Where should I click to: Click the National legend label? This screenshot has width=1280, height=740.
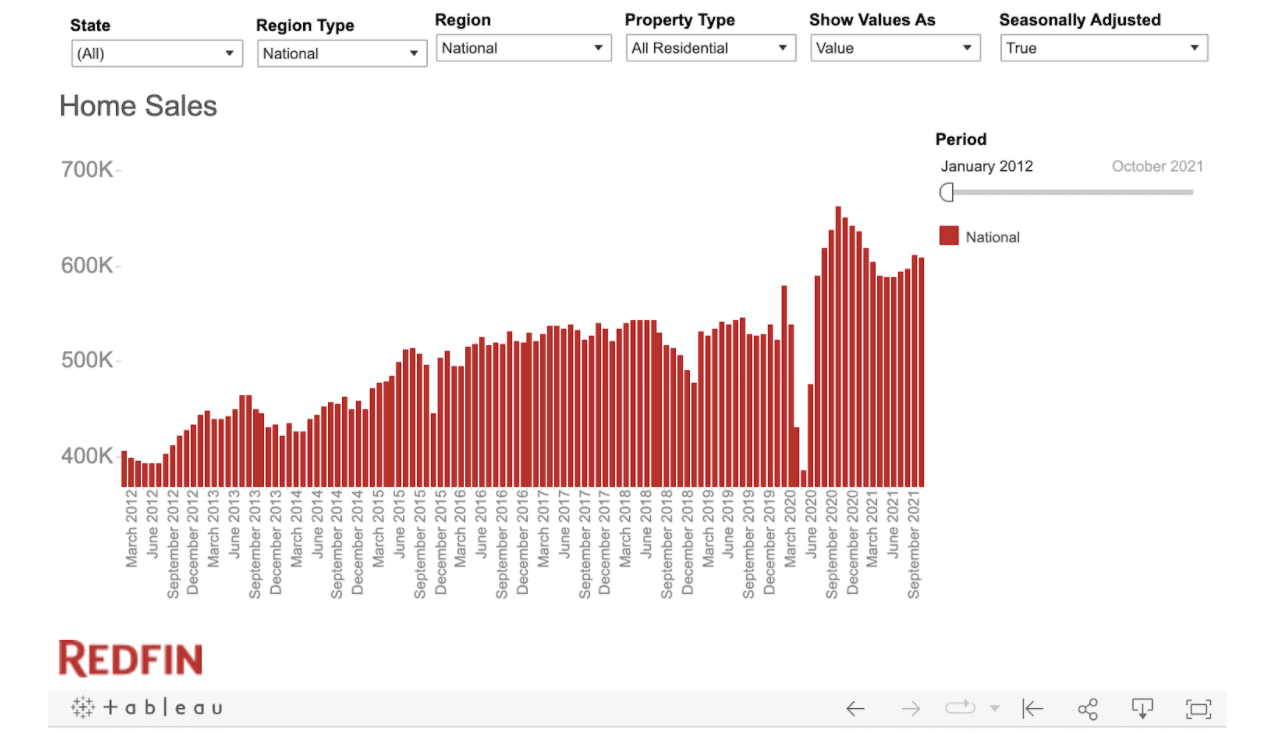(x=992, y=237)
